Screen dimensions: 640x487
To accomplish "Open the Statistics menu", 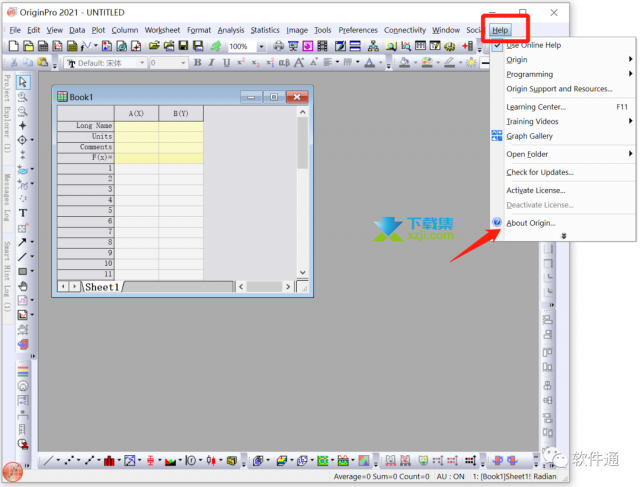I will 265,30.
